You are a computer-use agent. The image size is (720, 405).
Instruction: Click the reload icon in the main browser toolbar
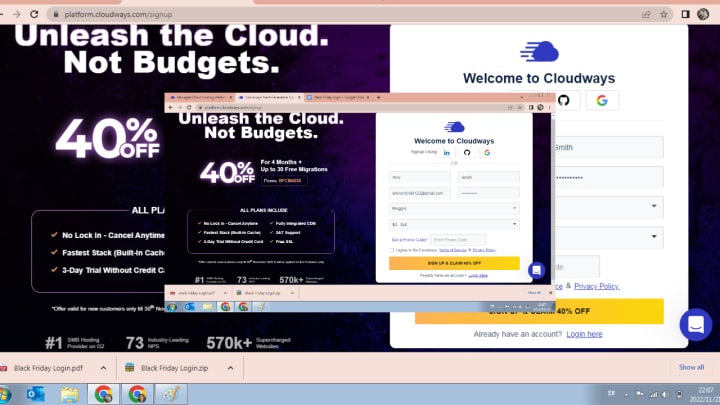tap(34, 14)
